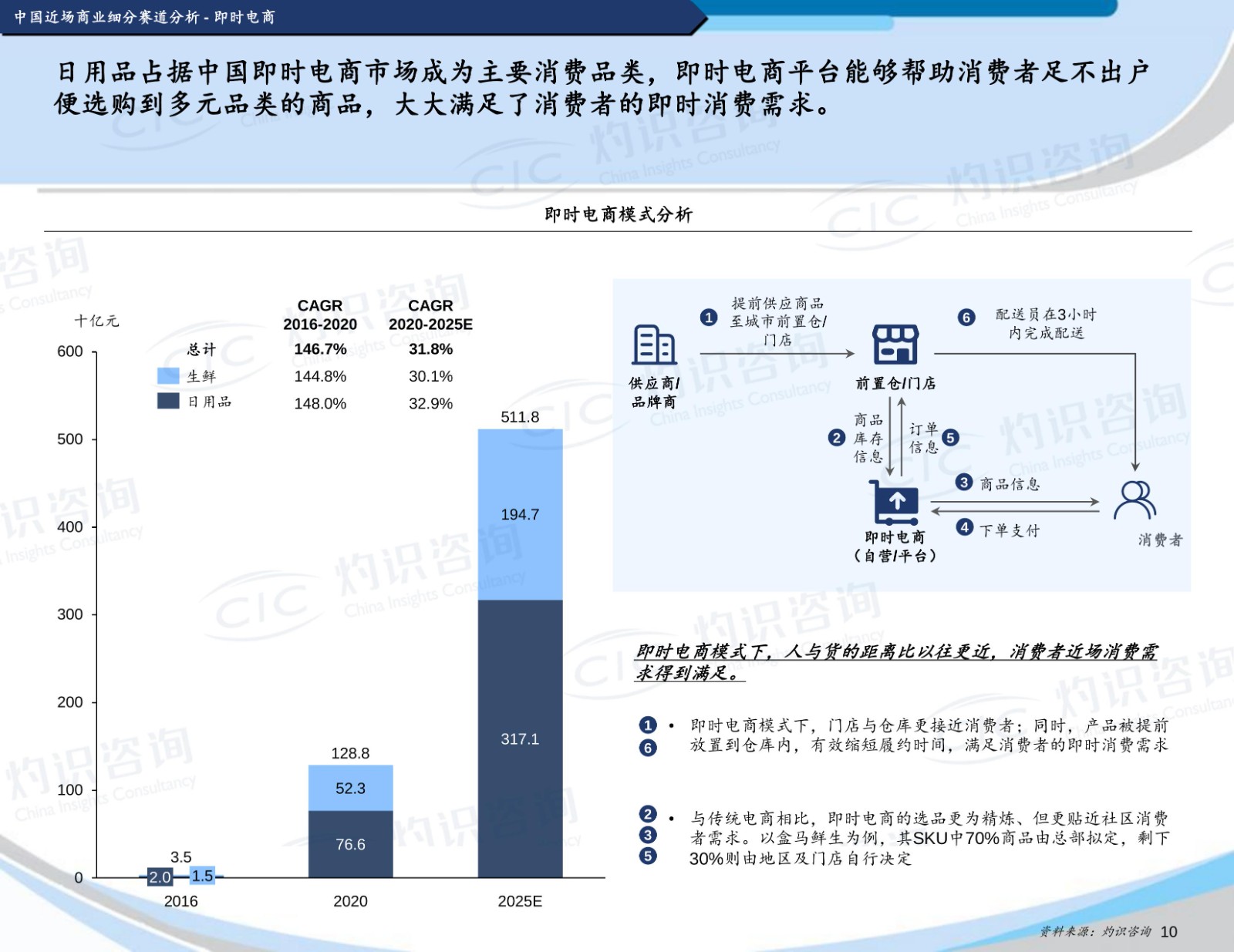The width and height of the screenshot is (1234, 952).
Task: Click the 资料来源：灼识咨询 footer
Action: coord(1095,932)
